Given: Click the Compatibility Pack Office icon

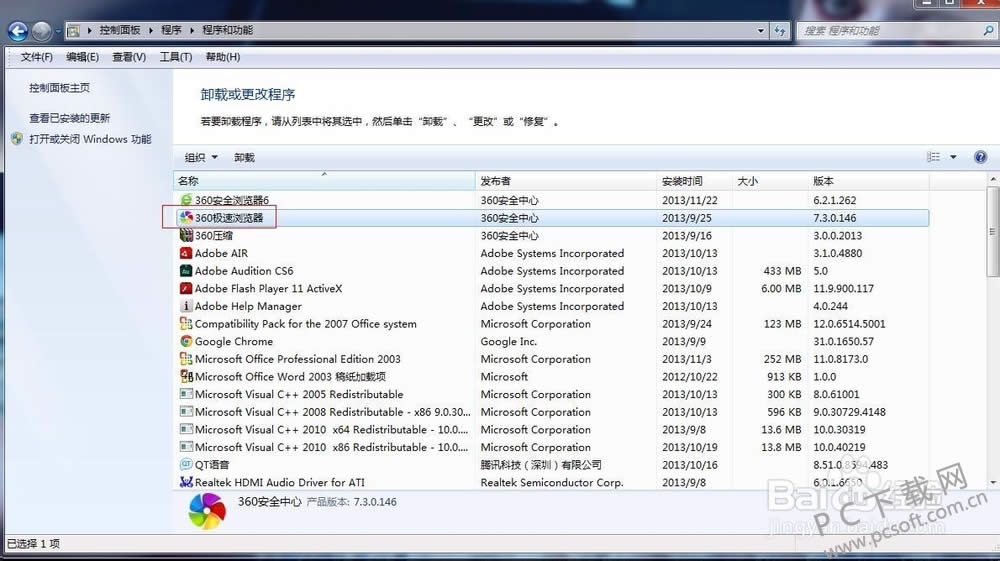Looking at the screenshot, I should pyautogui.click(x=186, y=324).
